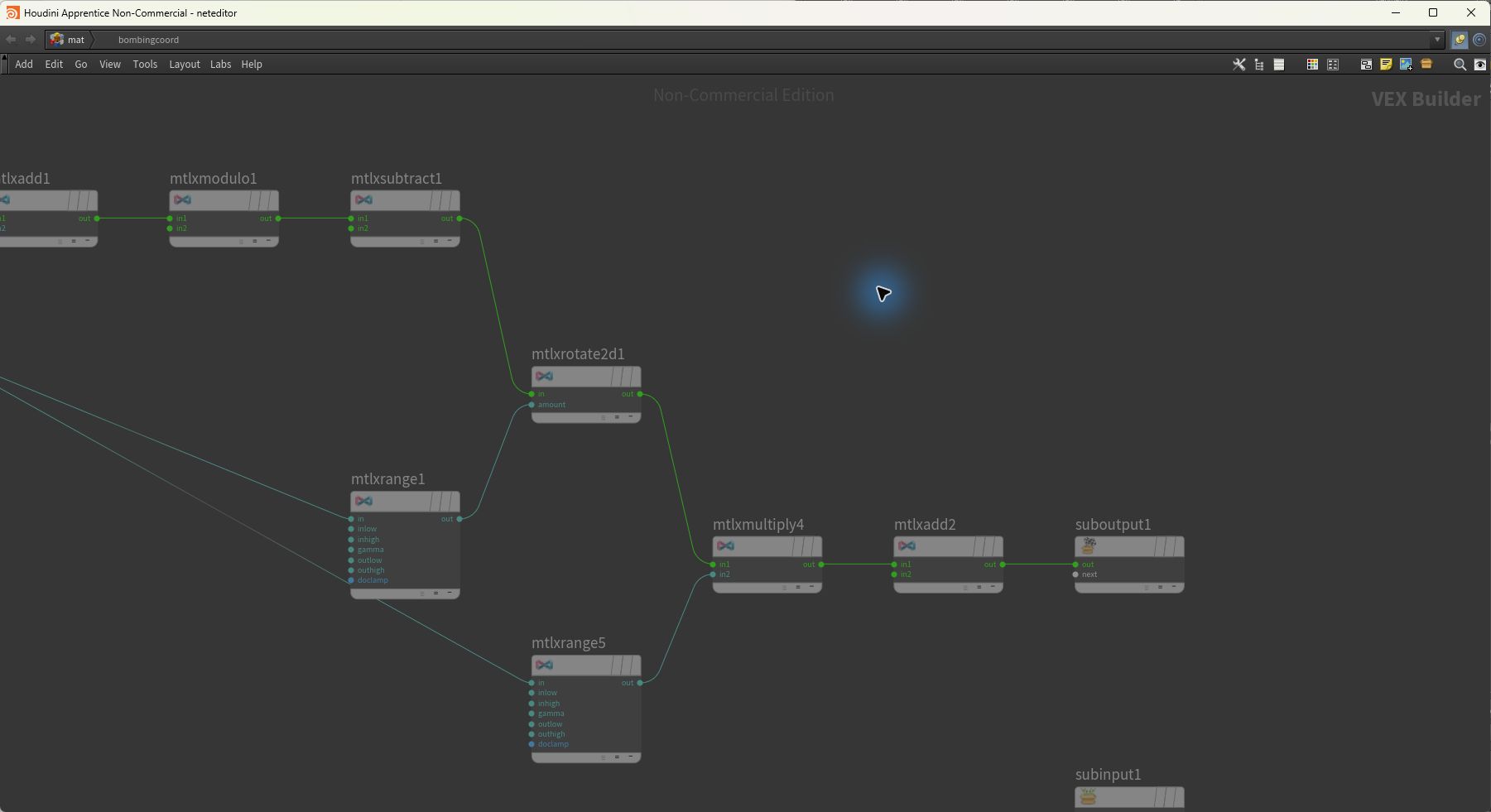Image resolution: width=1491 pixels, height=812 pixels.
Task: Show the list mode icon with horizontal stripes
Action: (1279, 65)
